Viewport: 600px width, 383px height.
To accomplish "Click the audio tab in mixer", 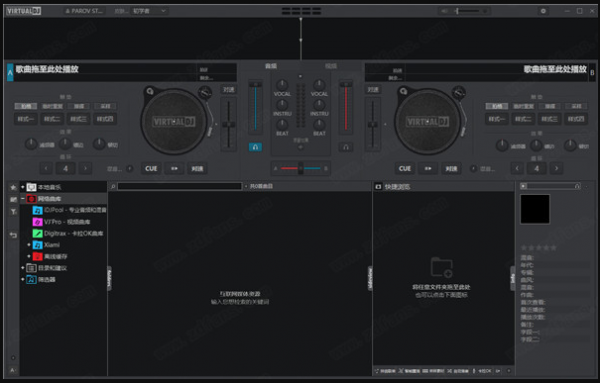I will [x=271, y=66].
